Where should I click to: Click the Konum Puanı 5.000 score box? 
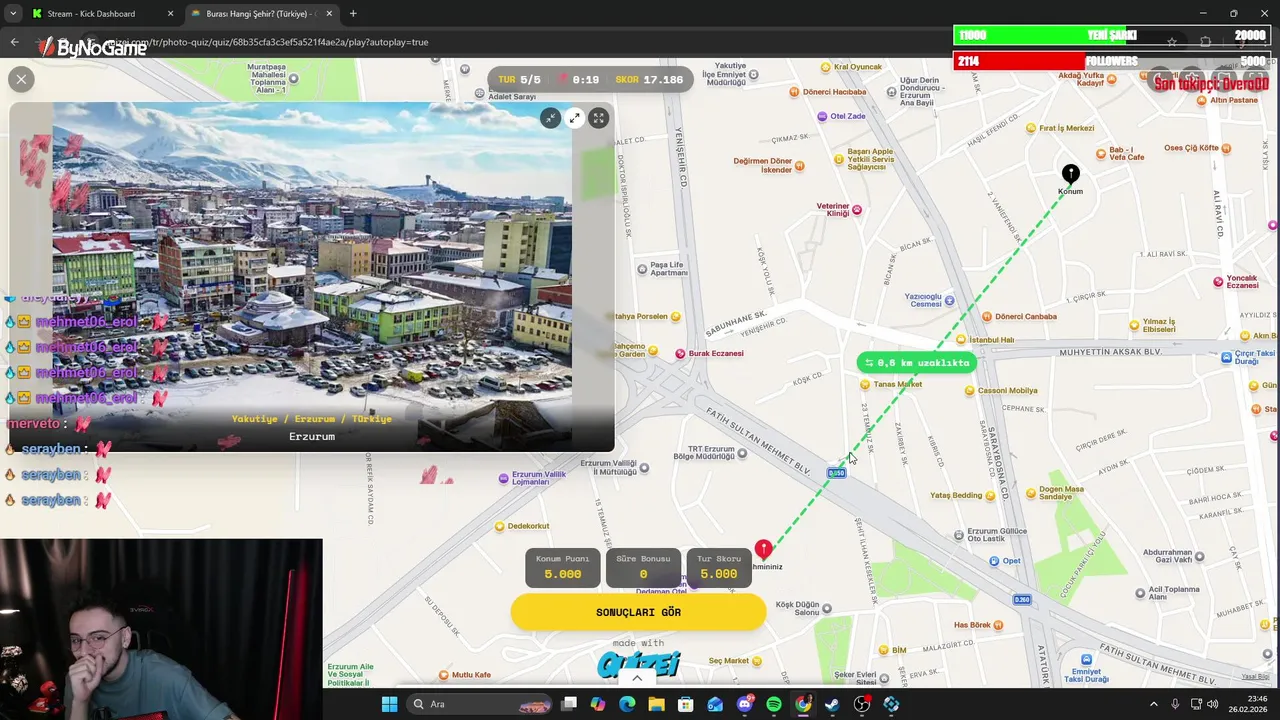point(562,567)
